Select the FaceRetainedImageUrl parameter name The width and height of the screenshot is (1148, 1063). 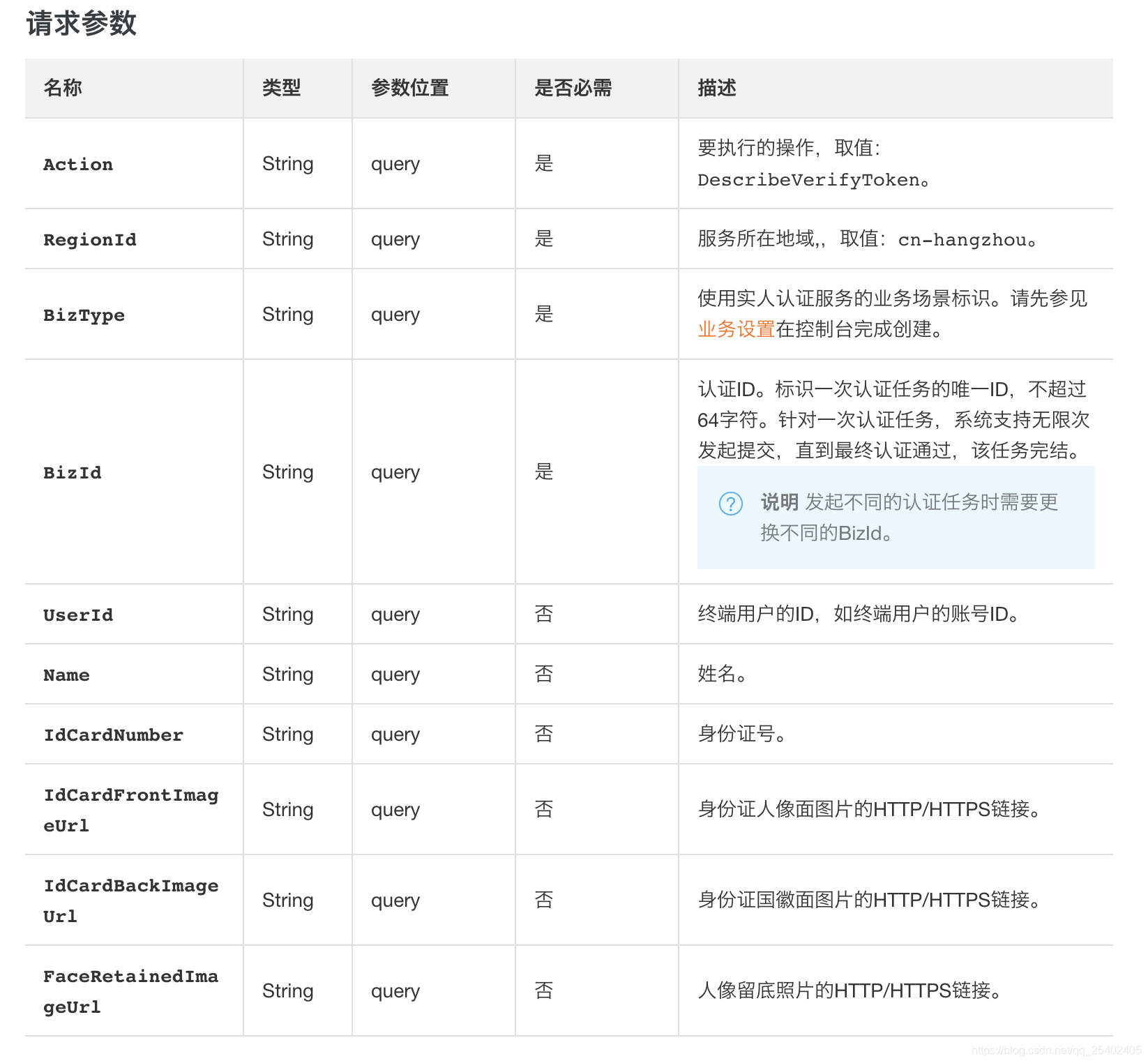131,992
